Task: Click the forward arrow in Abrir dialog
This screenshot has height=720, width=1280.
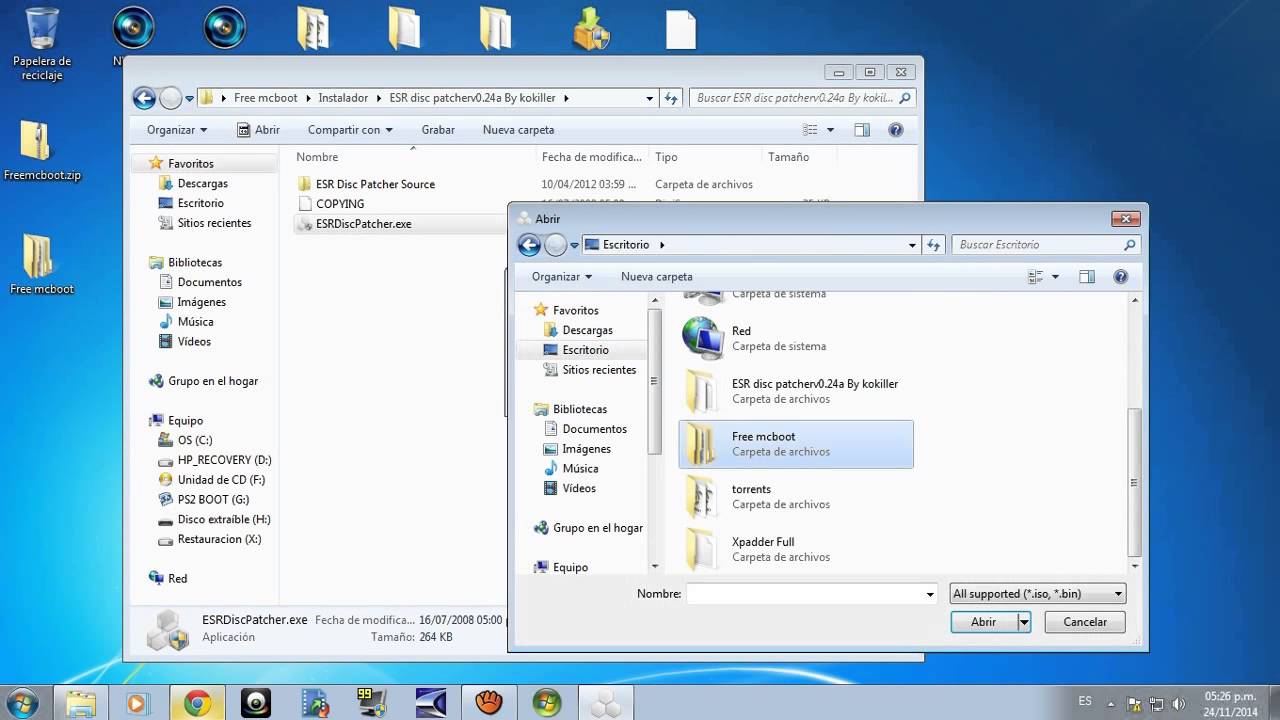Action: pyautogui.click(x=556, y=245)
